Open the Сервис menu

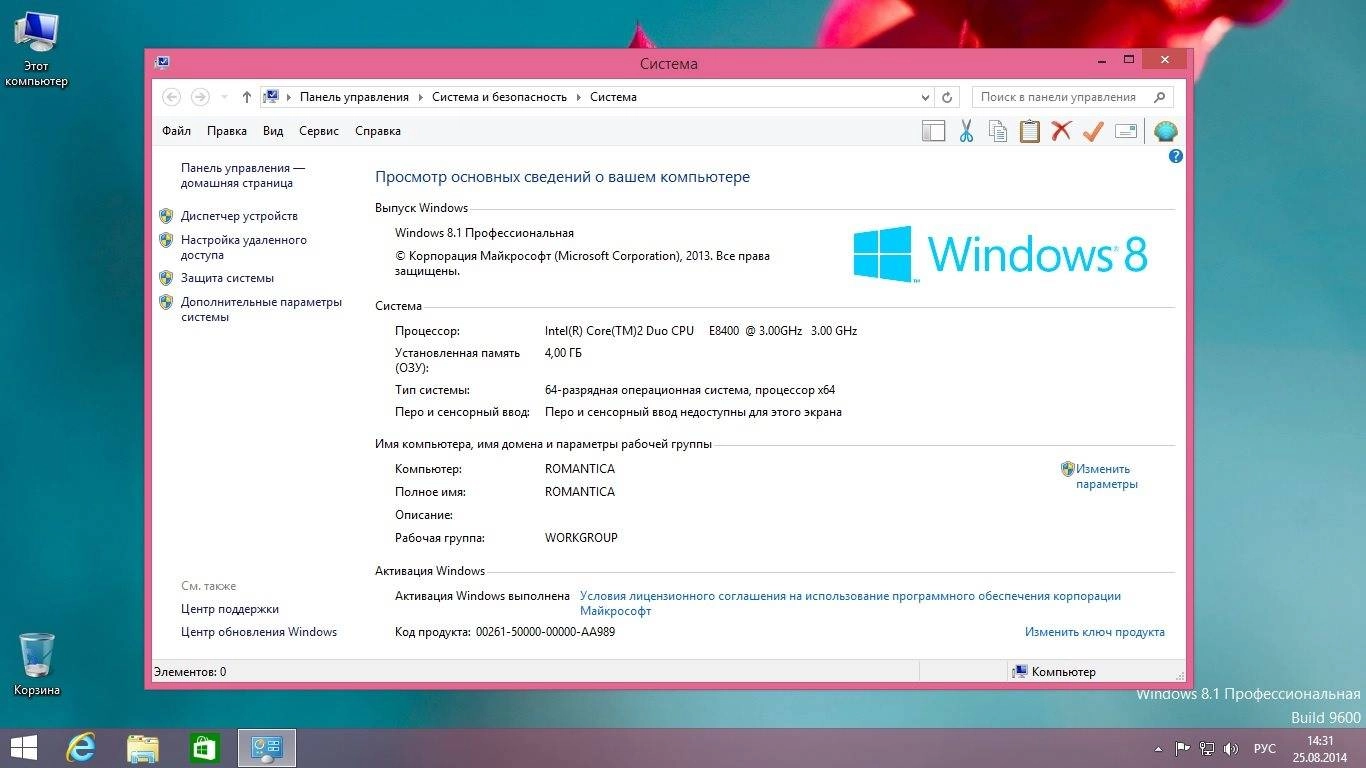(x=319, y=131)
